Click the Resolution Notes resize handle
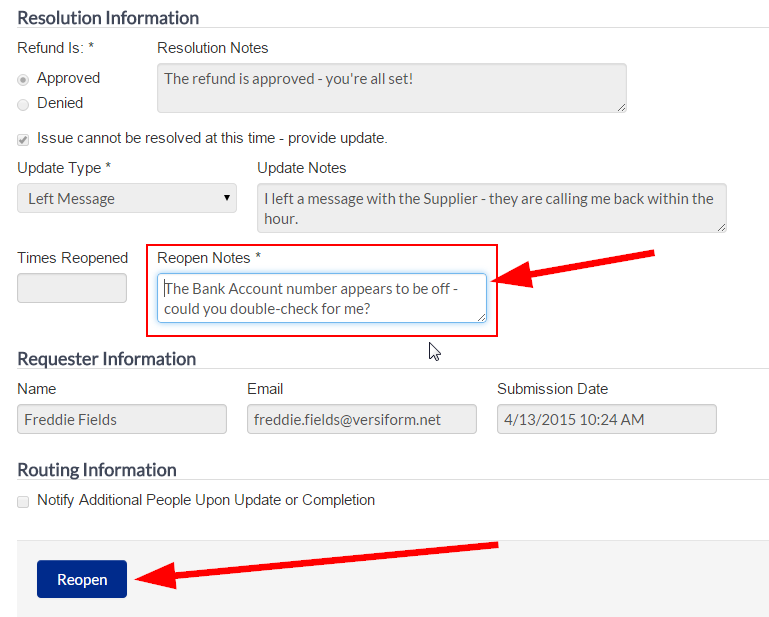Screen dimensions: 769x617 click(x=622, y=107)
